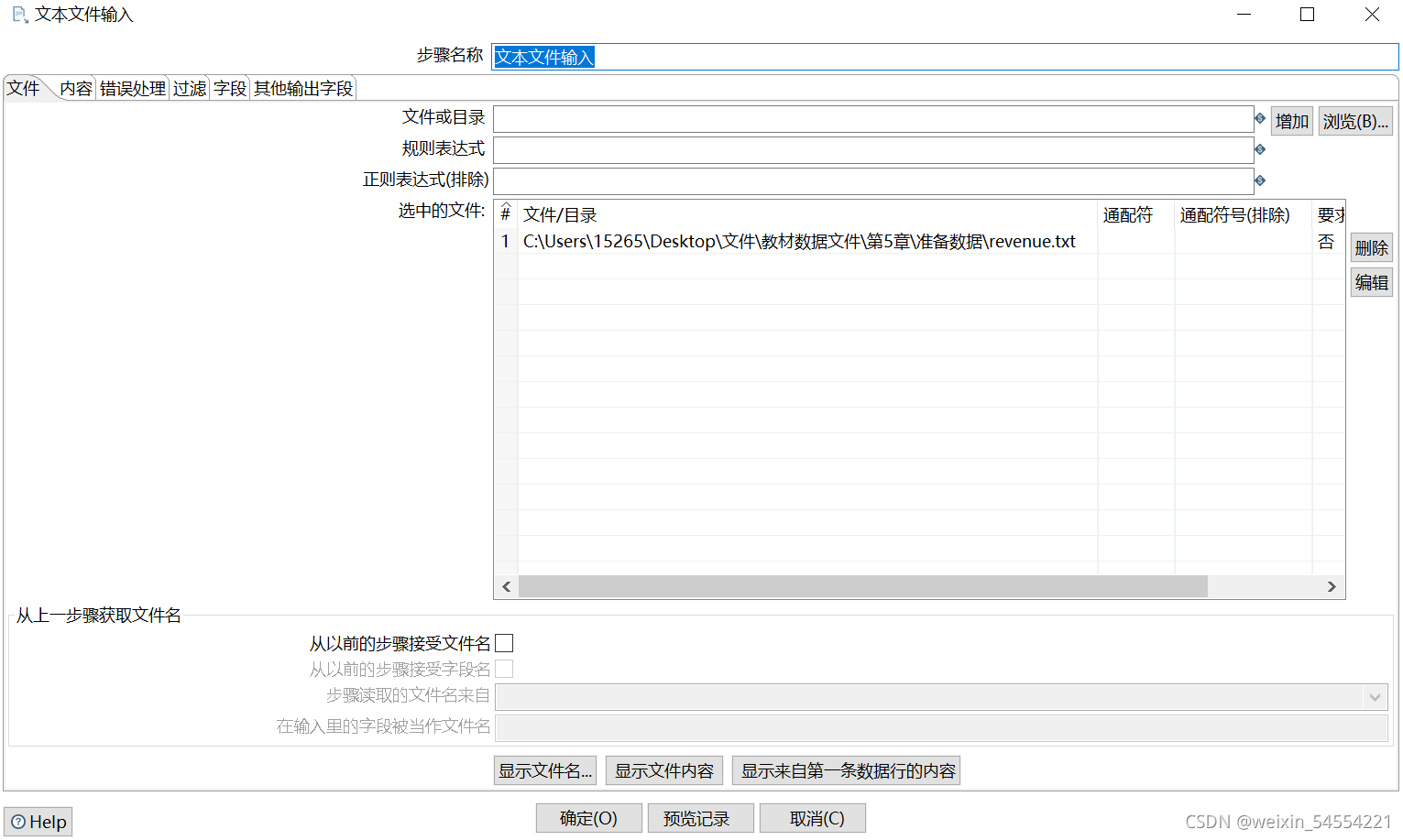Click the 通配符 column header
The width and height of the screenshot is (1403, 840).
(x=1136, y=214)
